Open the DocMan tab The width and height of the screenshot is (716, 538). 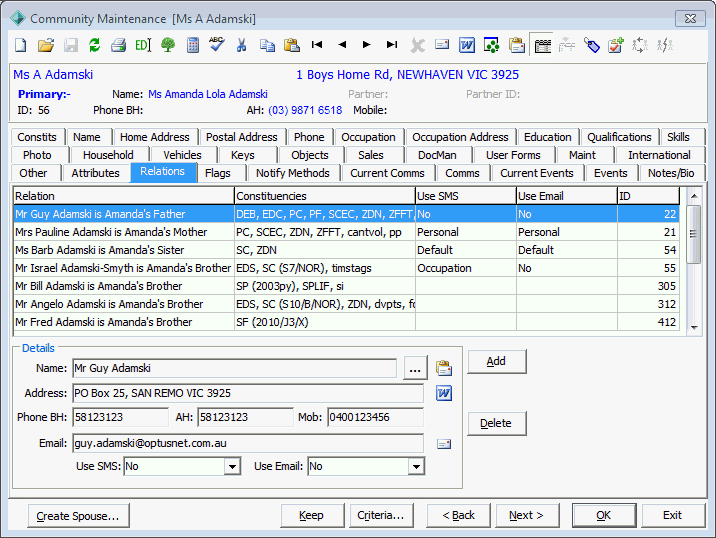click(437, 155)
